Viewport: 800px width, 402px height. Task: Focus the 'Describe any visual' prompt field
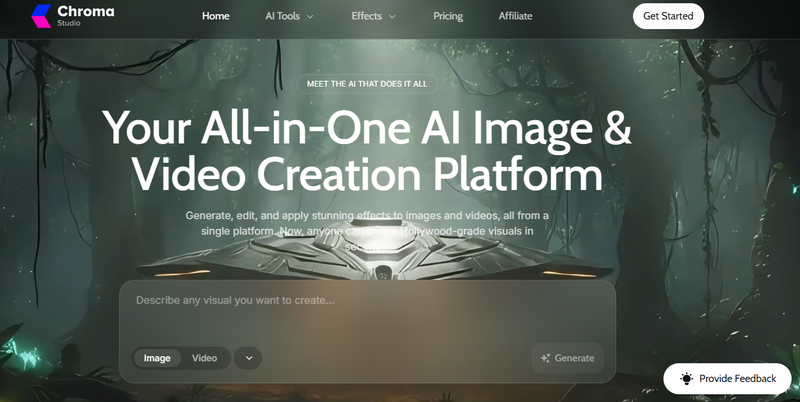pyautogui.click(x=366, y=310)
